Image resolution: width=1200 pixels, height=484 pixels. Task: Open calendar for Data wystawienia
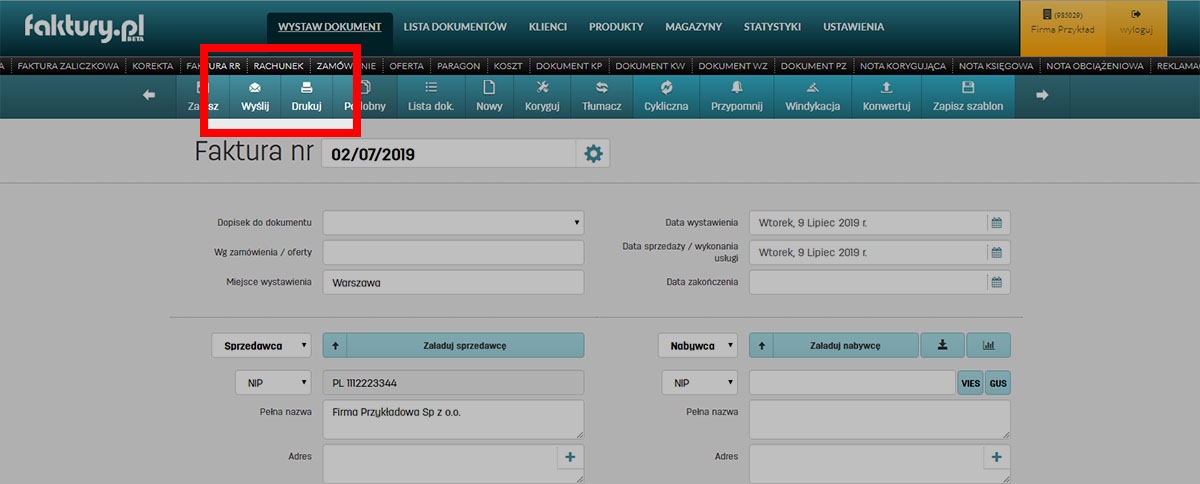coord(996,223)
